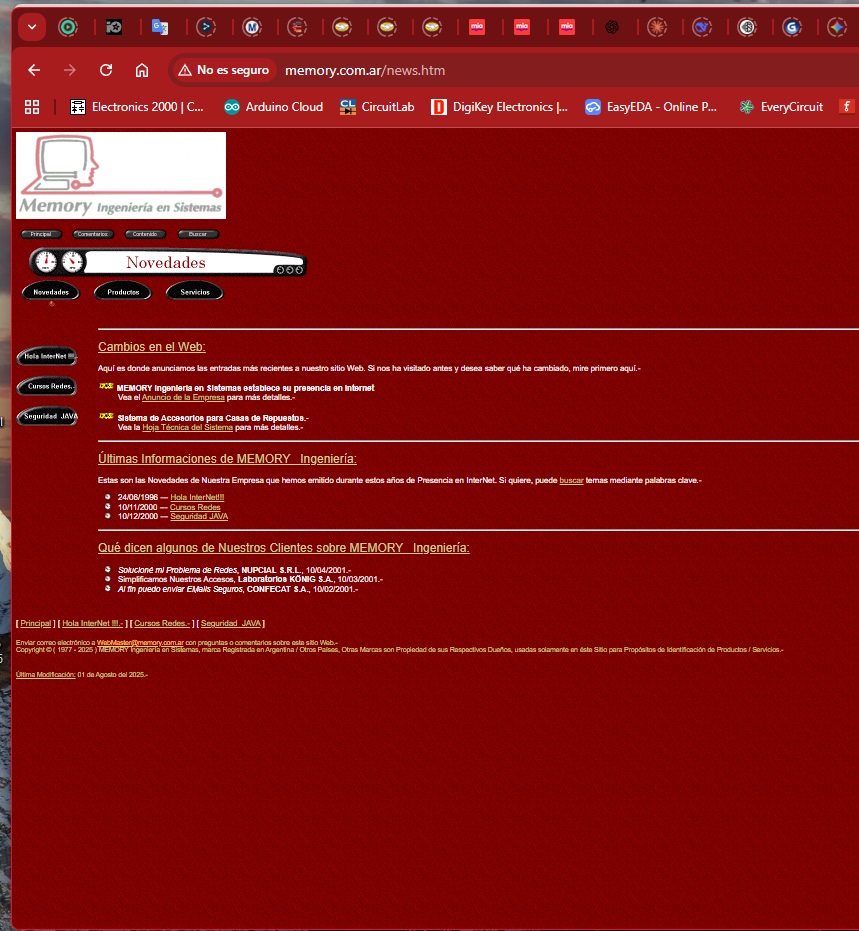Reload the page with the refresh icon
The image size is (859, 931).
105,70
